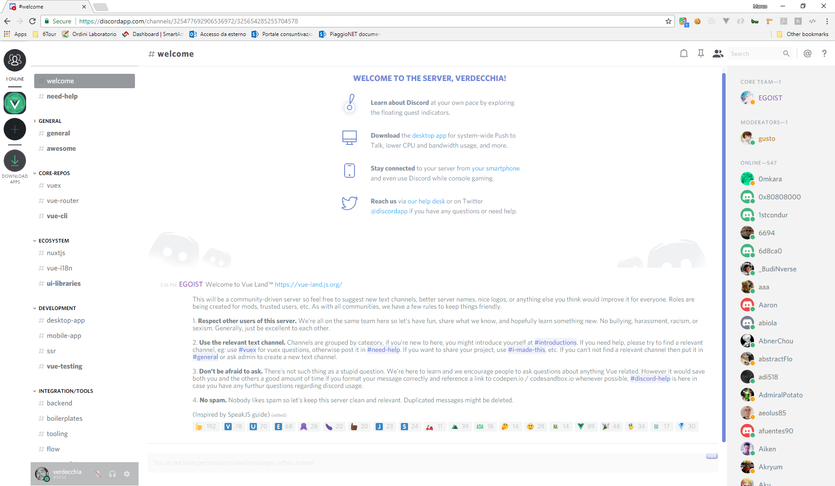The image size is (835, 486).
Task: Reload the page in Chrome
Action: pyautogui.click(x=32, y=21)
